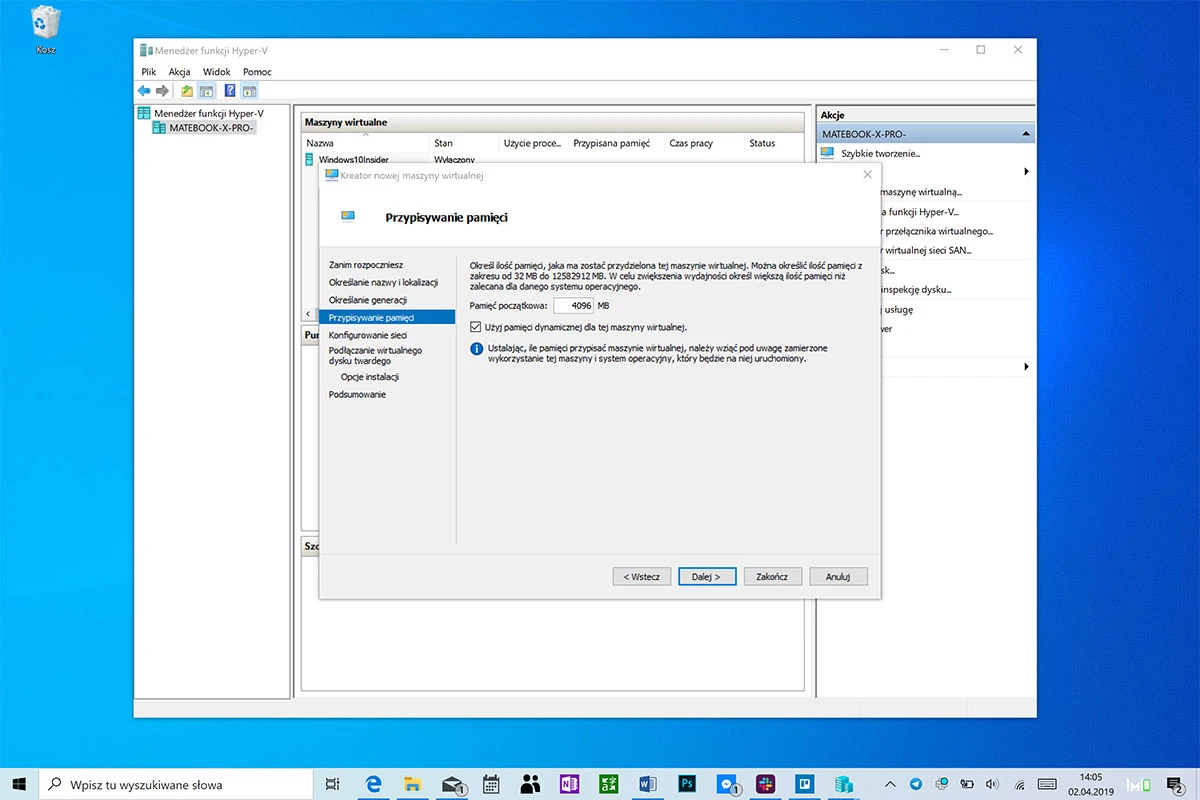1200x800 pixels.
Task: Click the Forward arrow in Hyper-V toolbar
Action: 162,91
